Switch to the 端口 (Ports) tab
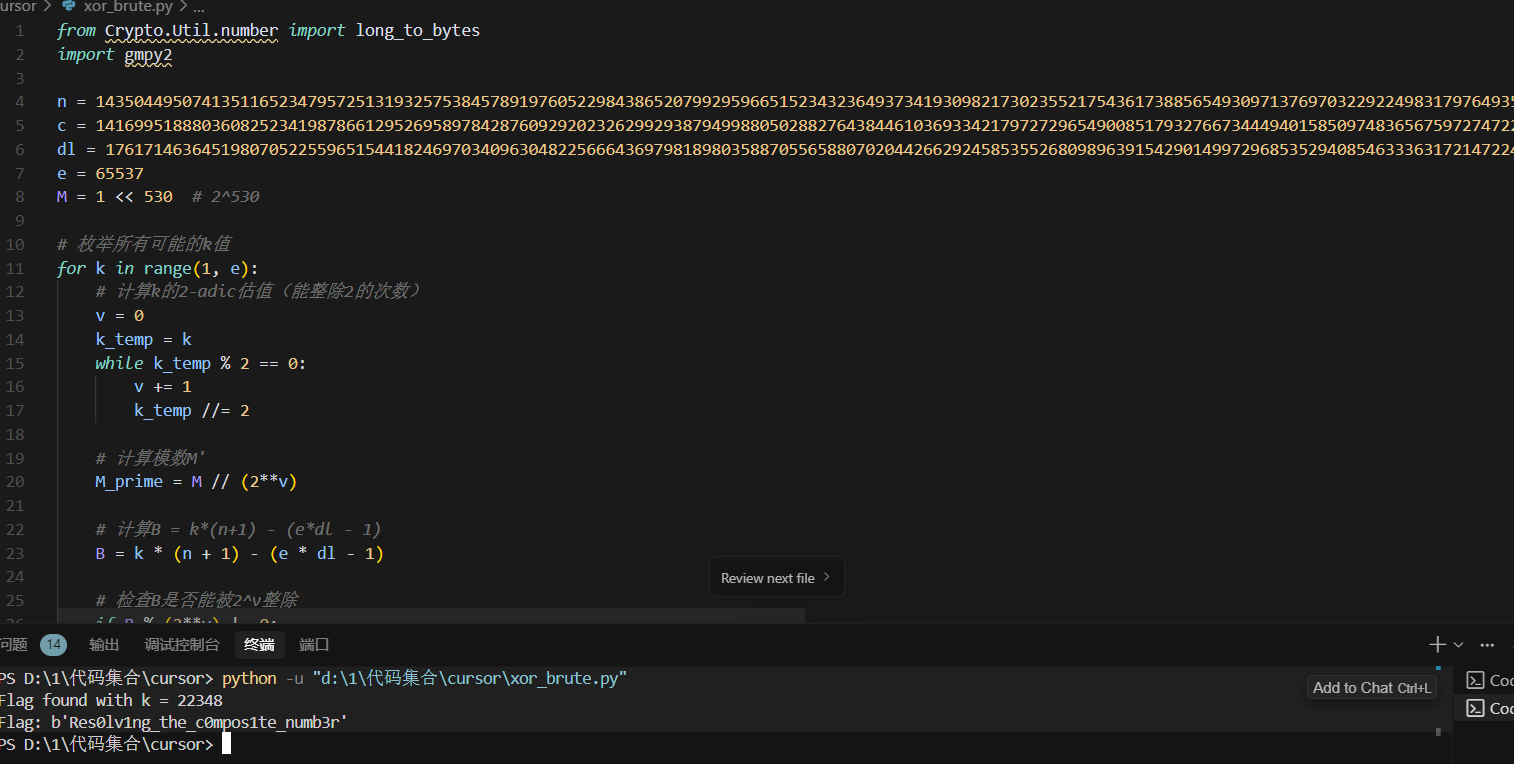Screen dimensions: 1514x764 point(314,645)
